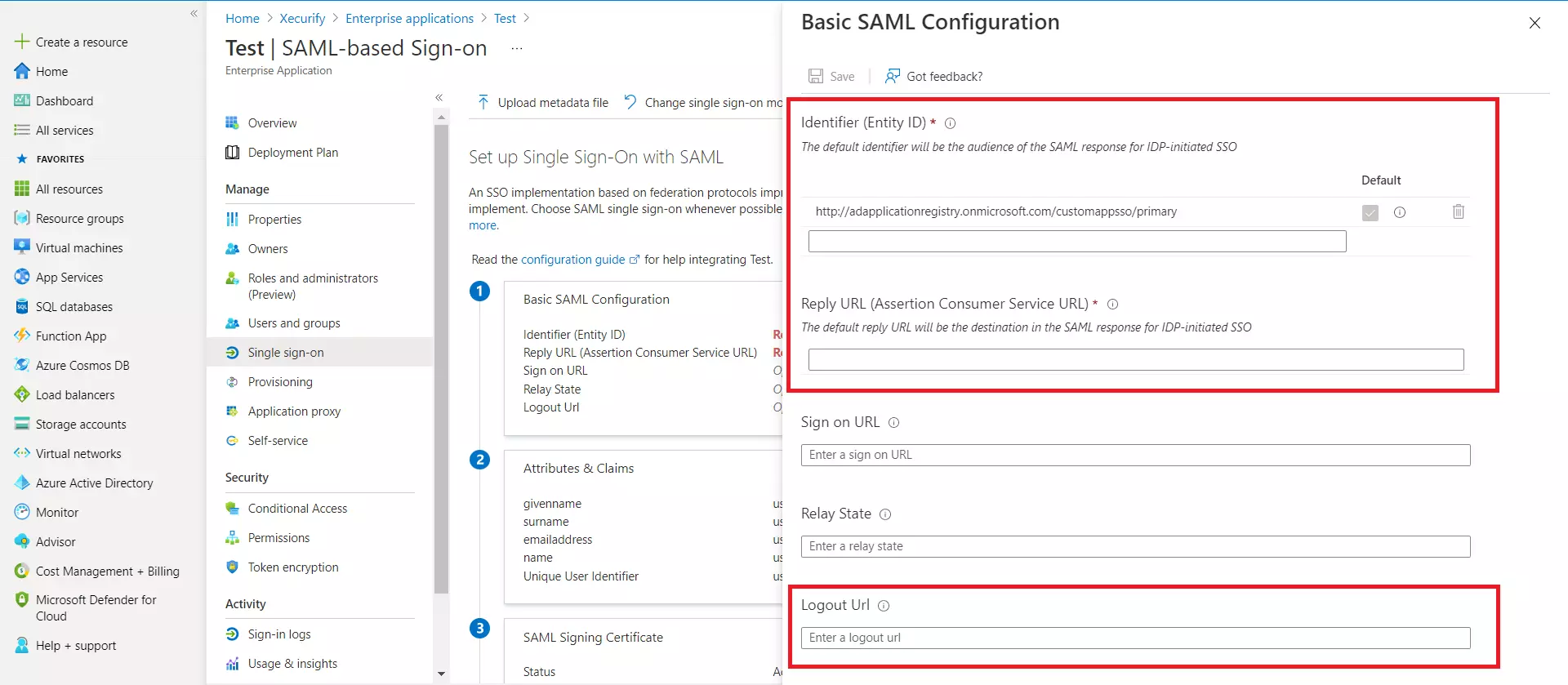The width and height of the screenshot is (1568, 685).
Task: Delete the identifier URL with trash icon
Action: 1458,211
